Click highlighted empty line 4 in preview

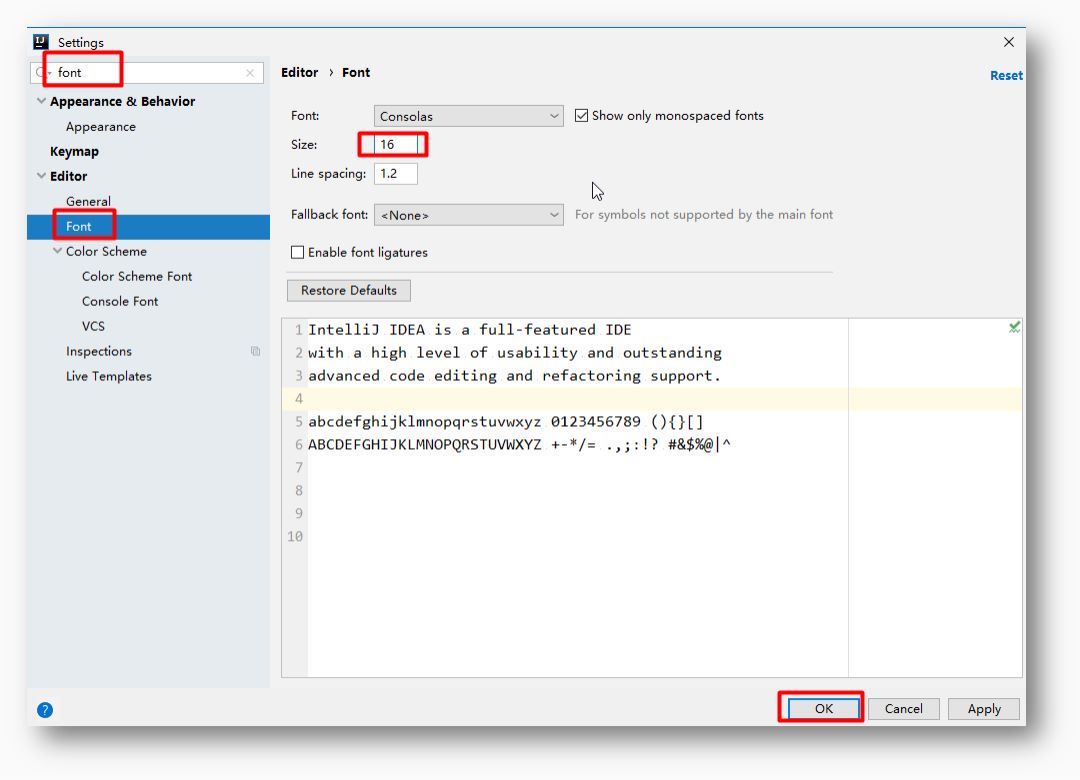[652, 399]
